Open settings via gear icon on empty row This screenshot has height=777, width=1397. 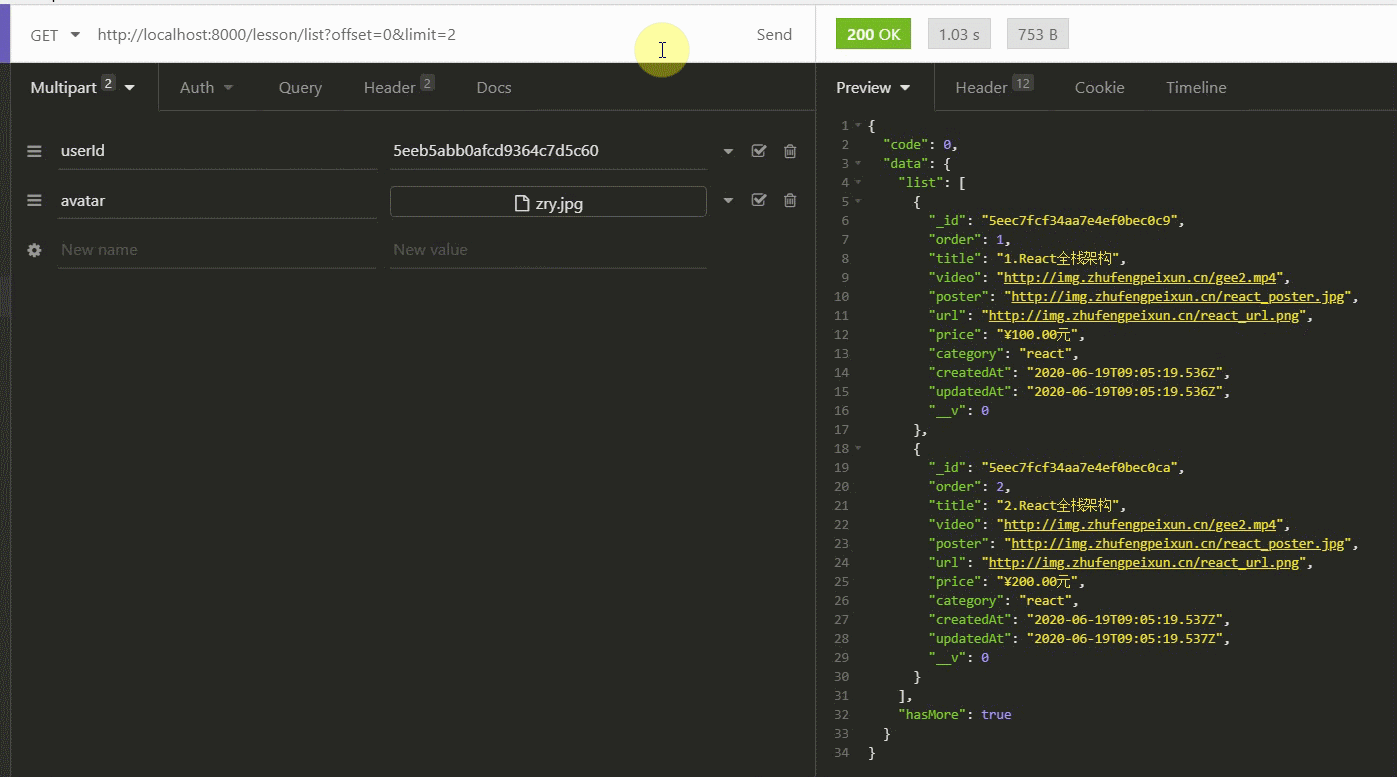pyautogui.click(x=34, y=249)
